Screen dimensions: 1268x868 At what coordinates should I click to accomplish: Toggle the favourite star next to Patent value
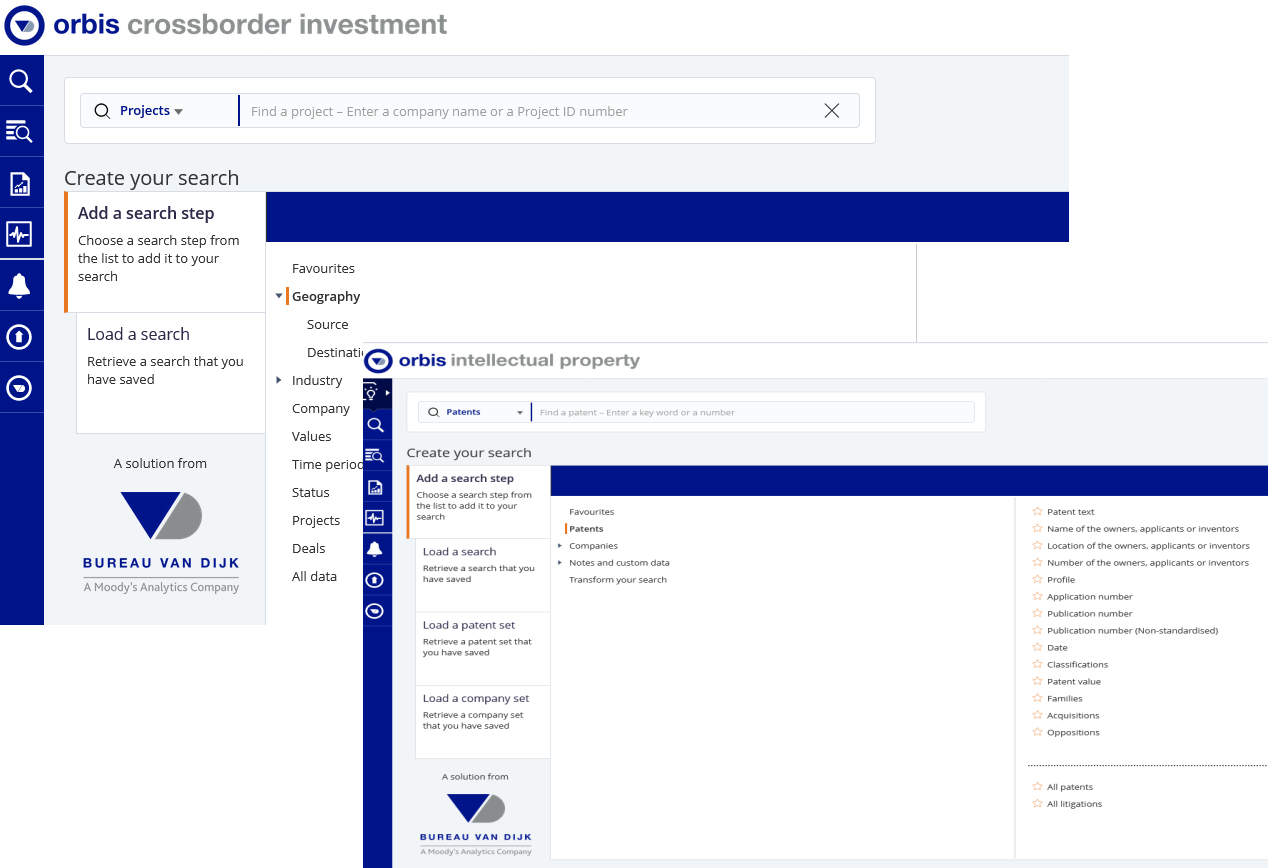1037,682
